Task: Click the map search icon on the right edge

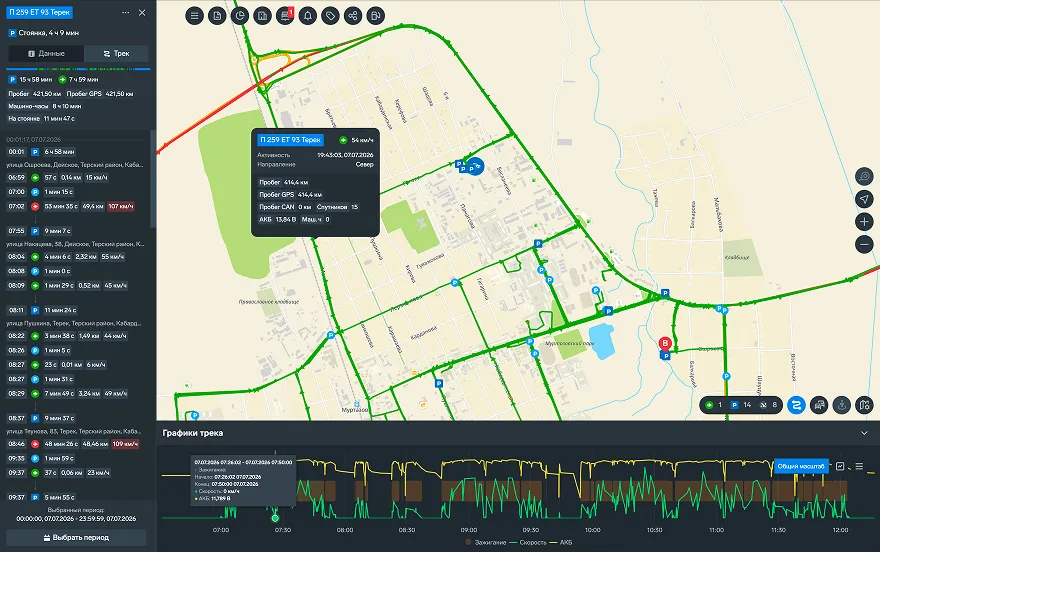Action: (x=864, y=176)
